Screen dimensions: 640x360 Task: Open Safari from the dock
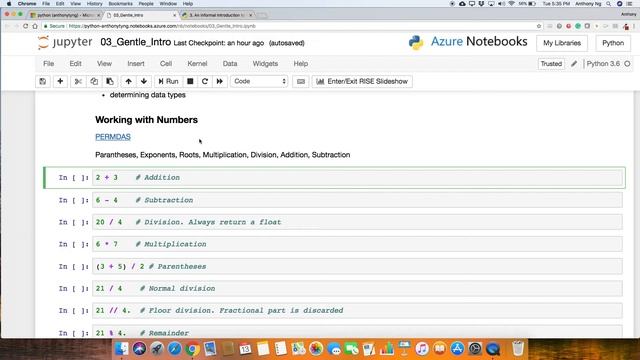[x=174, y=349]
